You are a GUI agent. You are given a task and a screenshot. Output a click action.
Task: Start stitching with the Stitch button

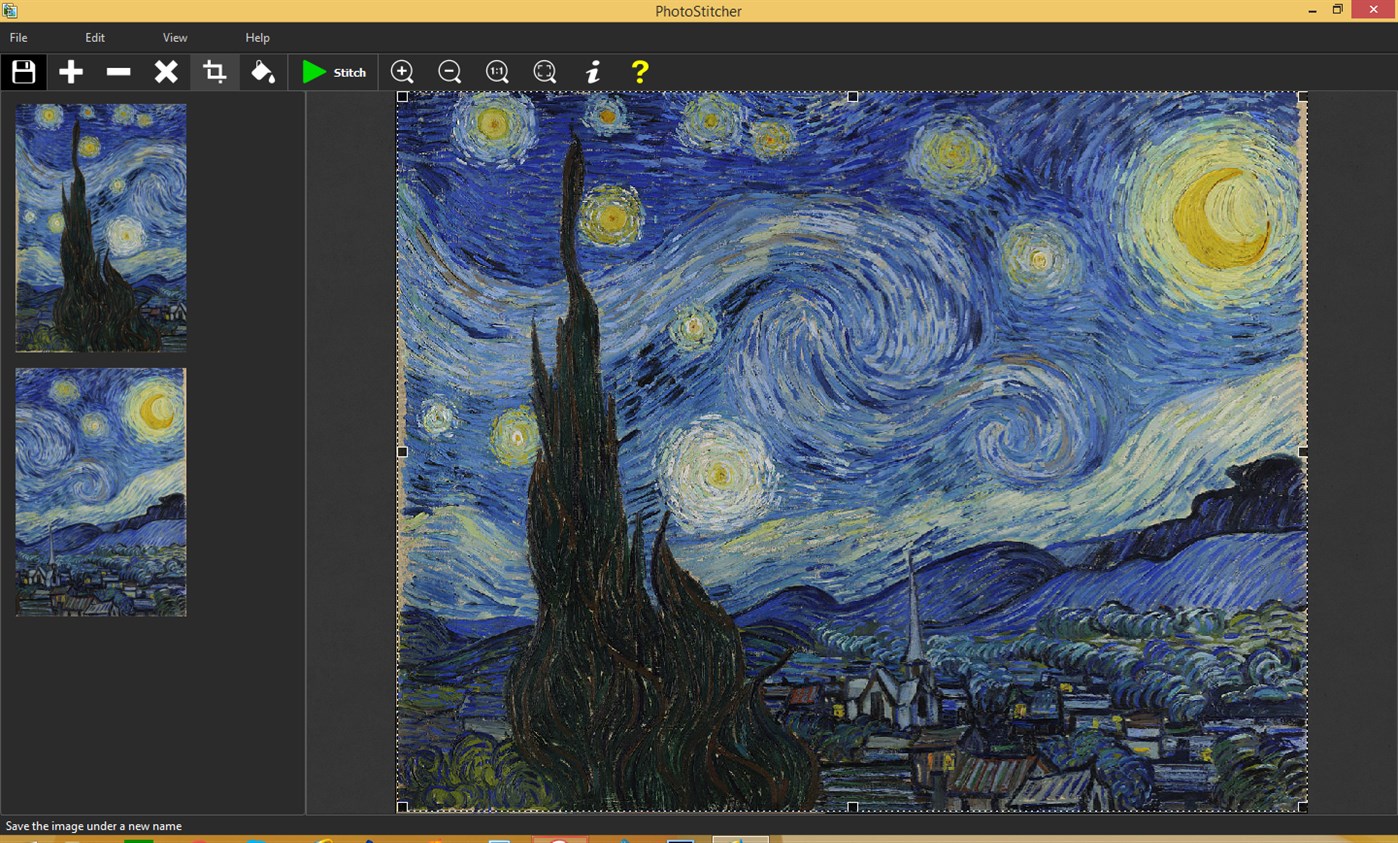pyautogui.click(x=334, y=72)
